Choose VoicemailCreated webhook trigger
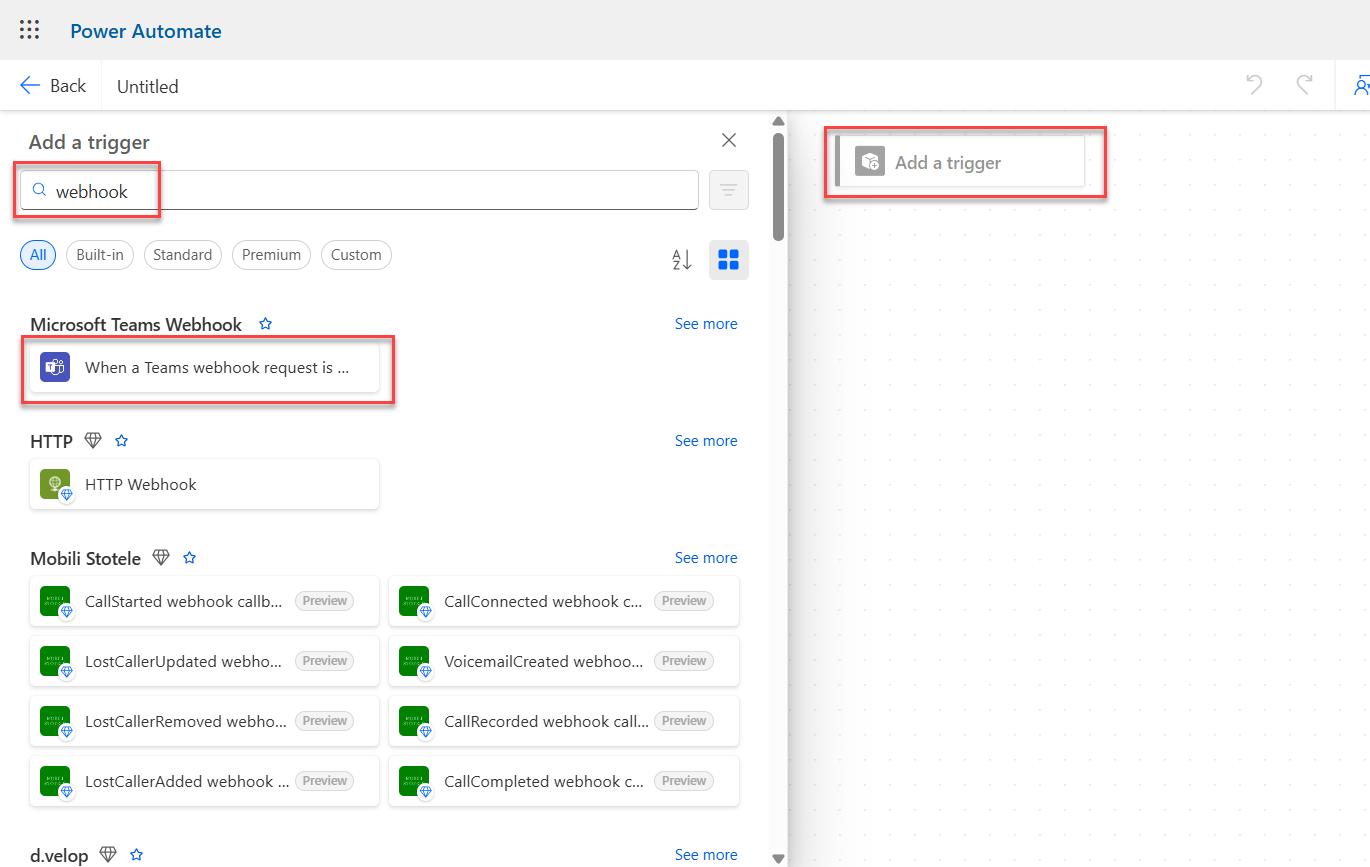 [x=564, y=661]
